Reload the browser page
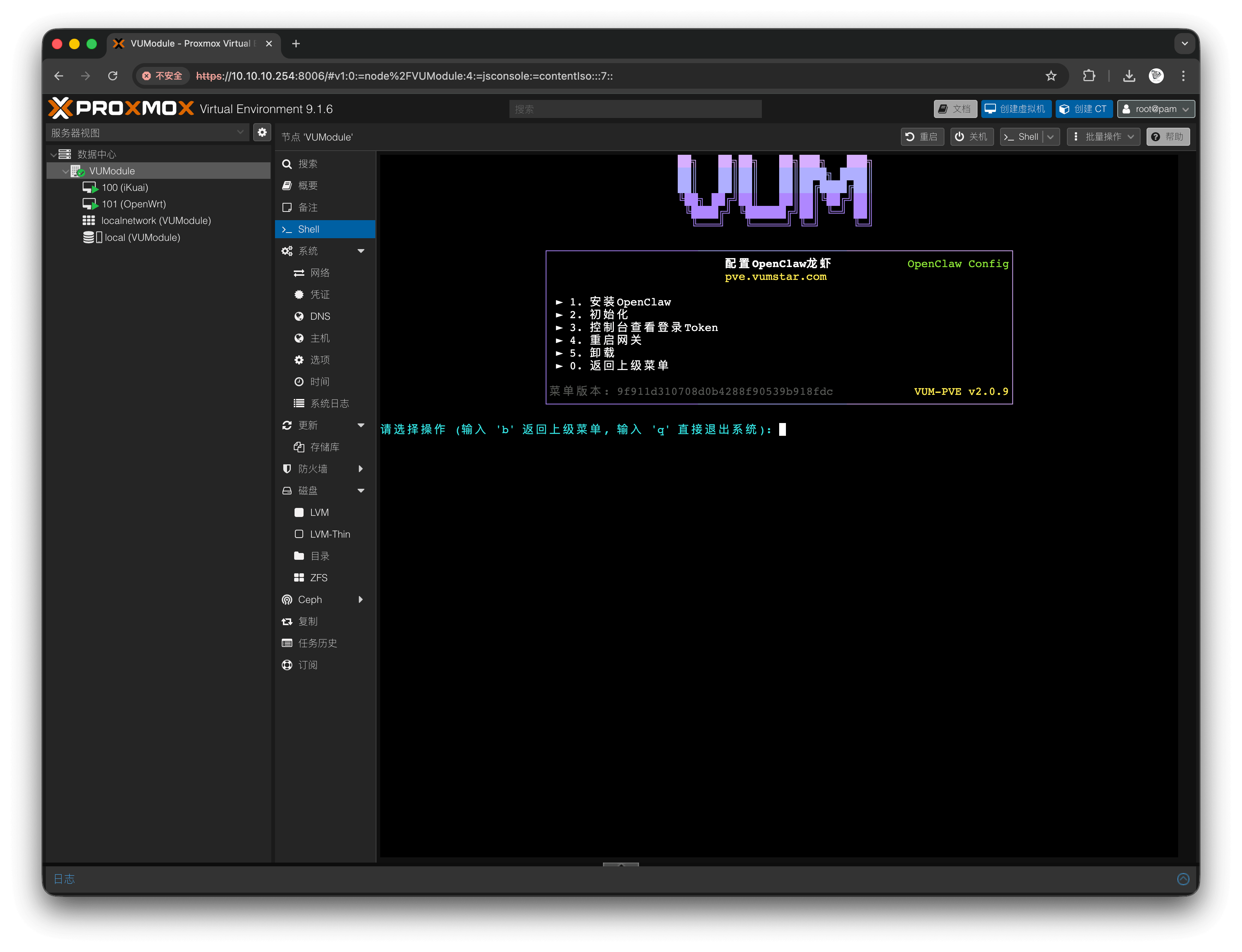 pyautogui.click(x=113, y=76)
